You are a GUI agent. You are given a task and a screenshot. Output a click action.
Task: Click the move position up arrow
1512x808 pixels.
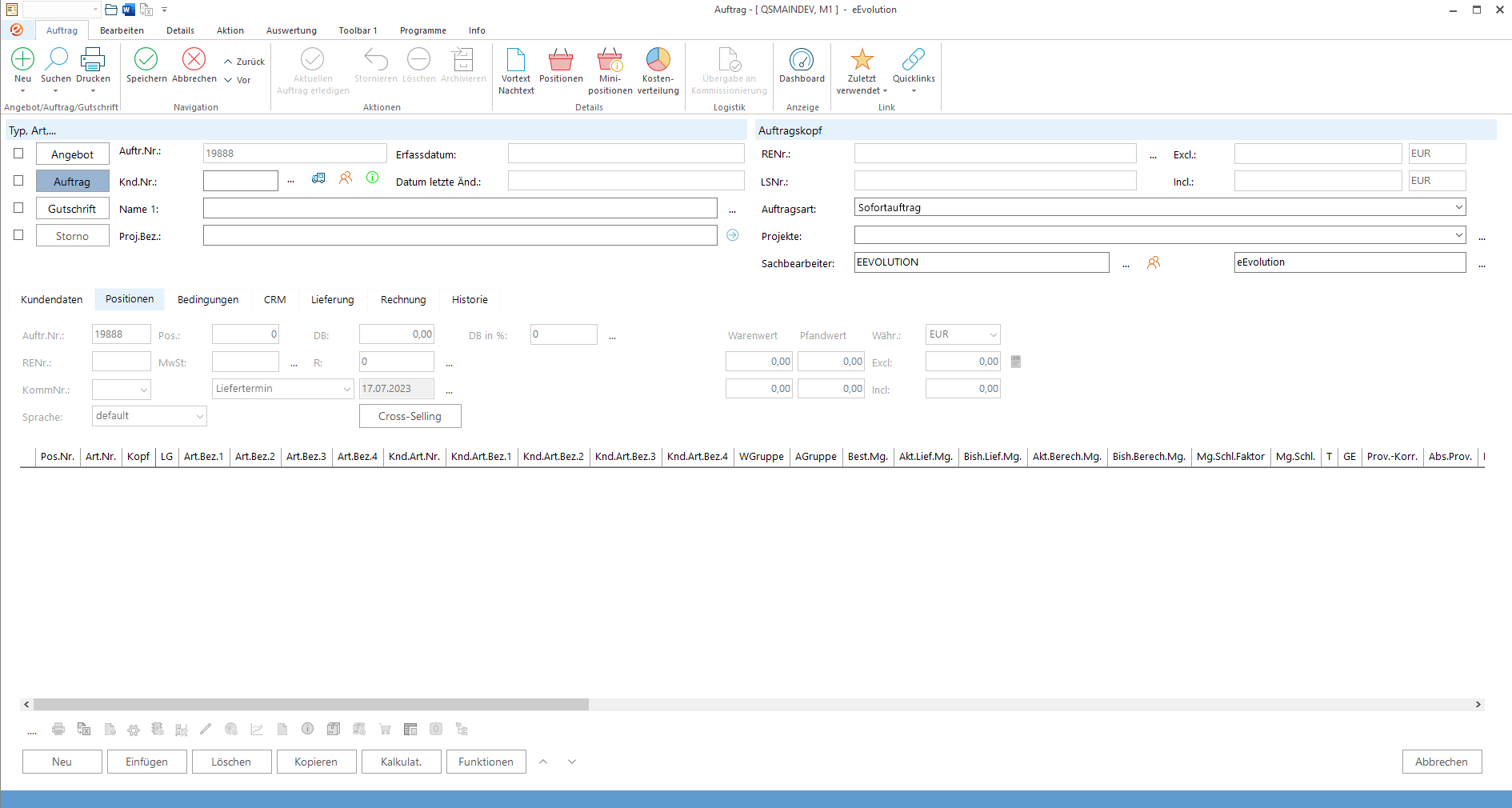pos(543,762)
